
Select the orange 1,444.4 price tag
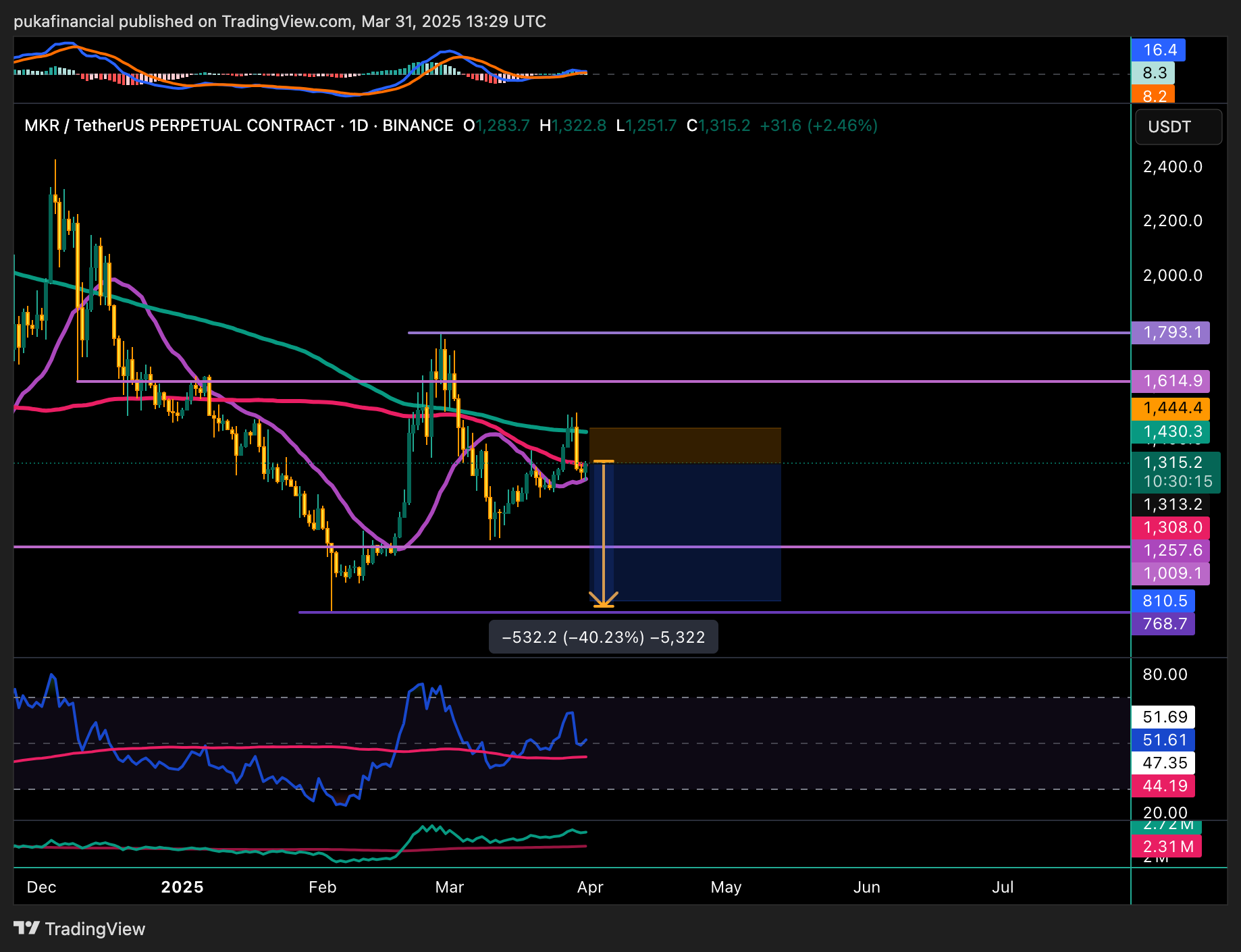[x=1170, y=408]
